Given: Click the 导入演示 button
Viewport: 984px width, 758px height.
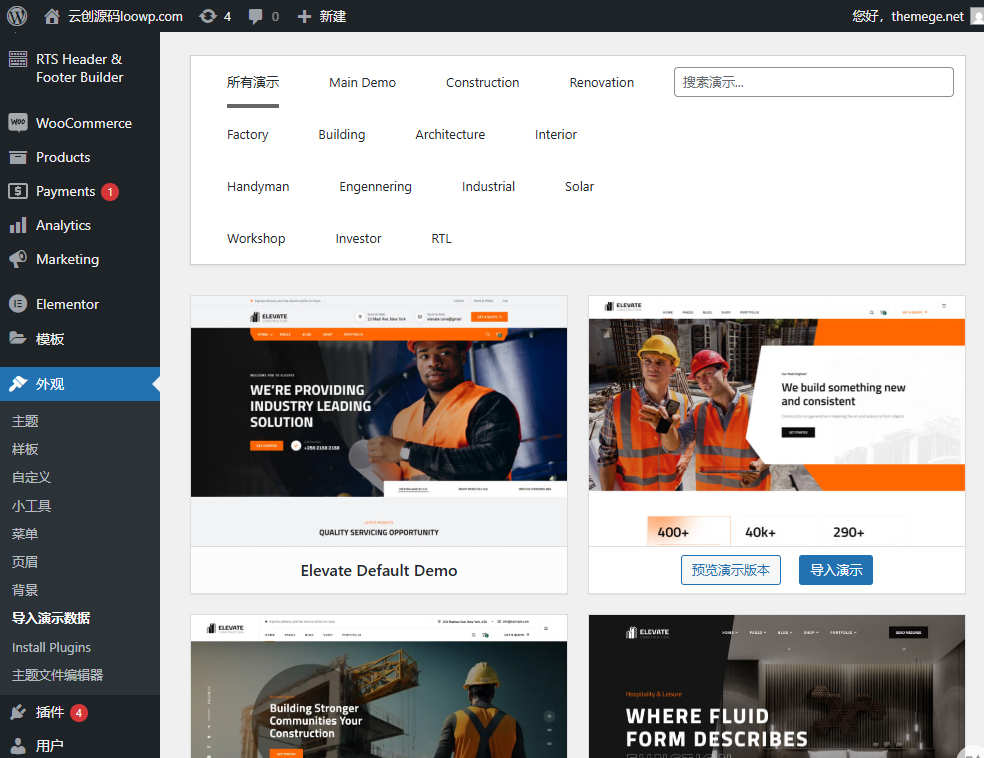Looking at the screenshot, I should (836, 570).
